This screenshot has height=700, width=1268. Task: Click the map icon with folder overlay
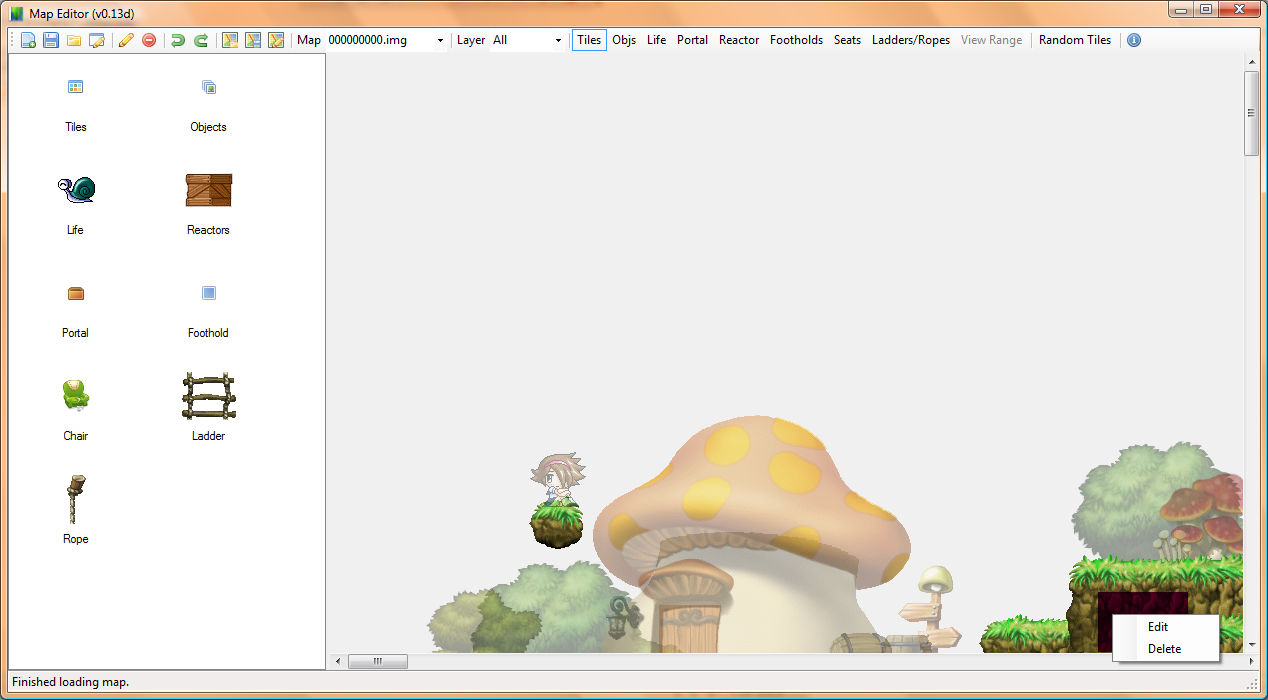(230, 40)
